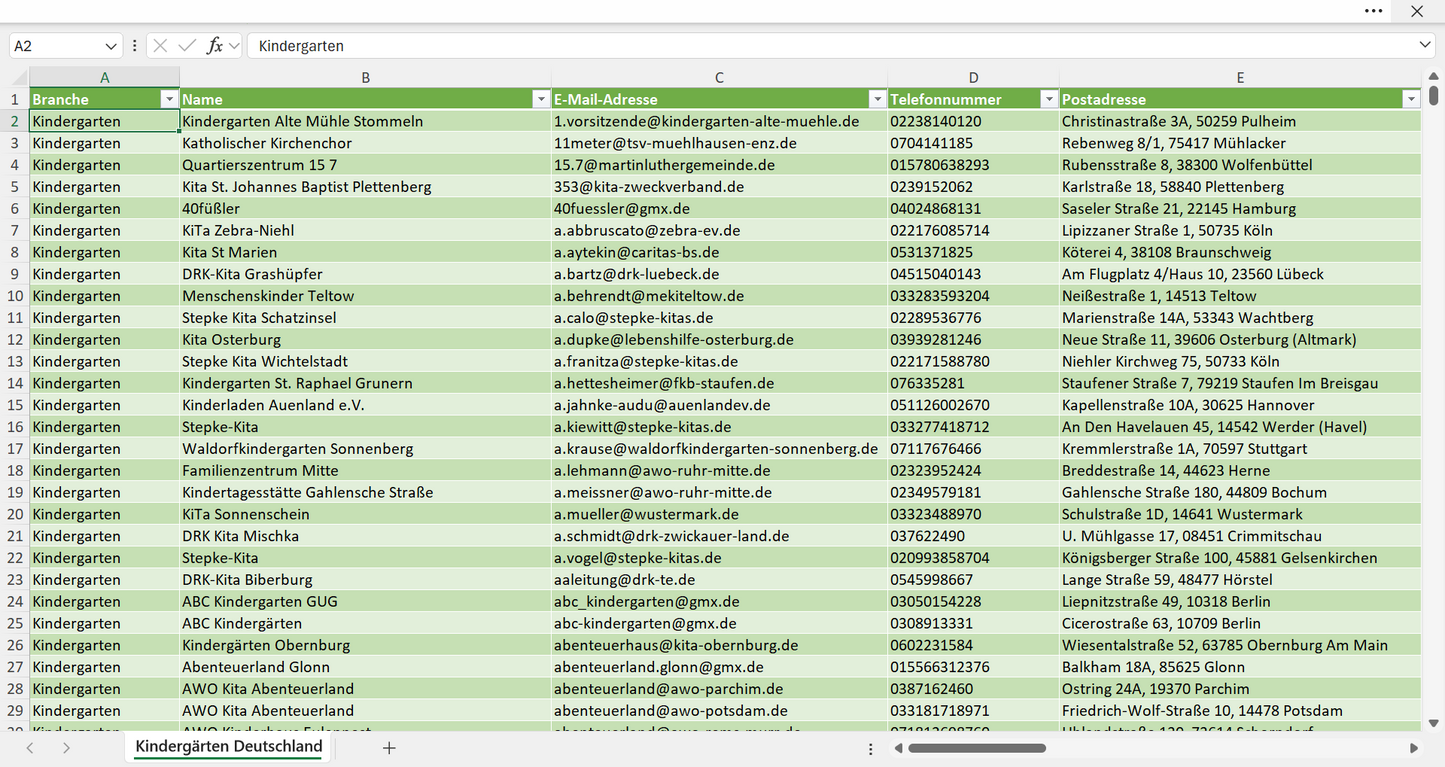Select cell Katholischer Kirchenchor
1445x767 pixels.
pyautogui.click(x=366, y=143)
